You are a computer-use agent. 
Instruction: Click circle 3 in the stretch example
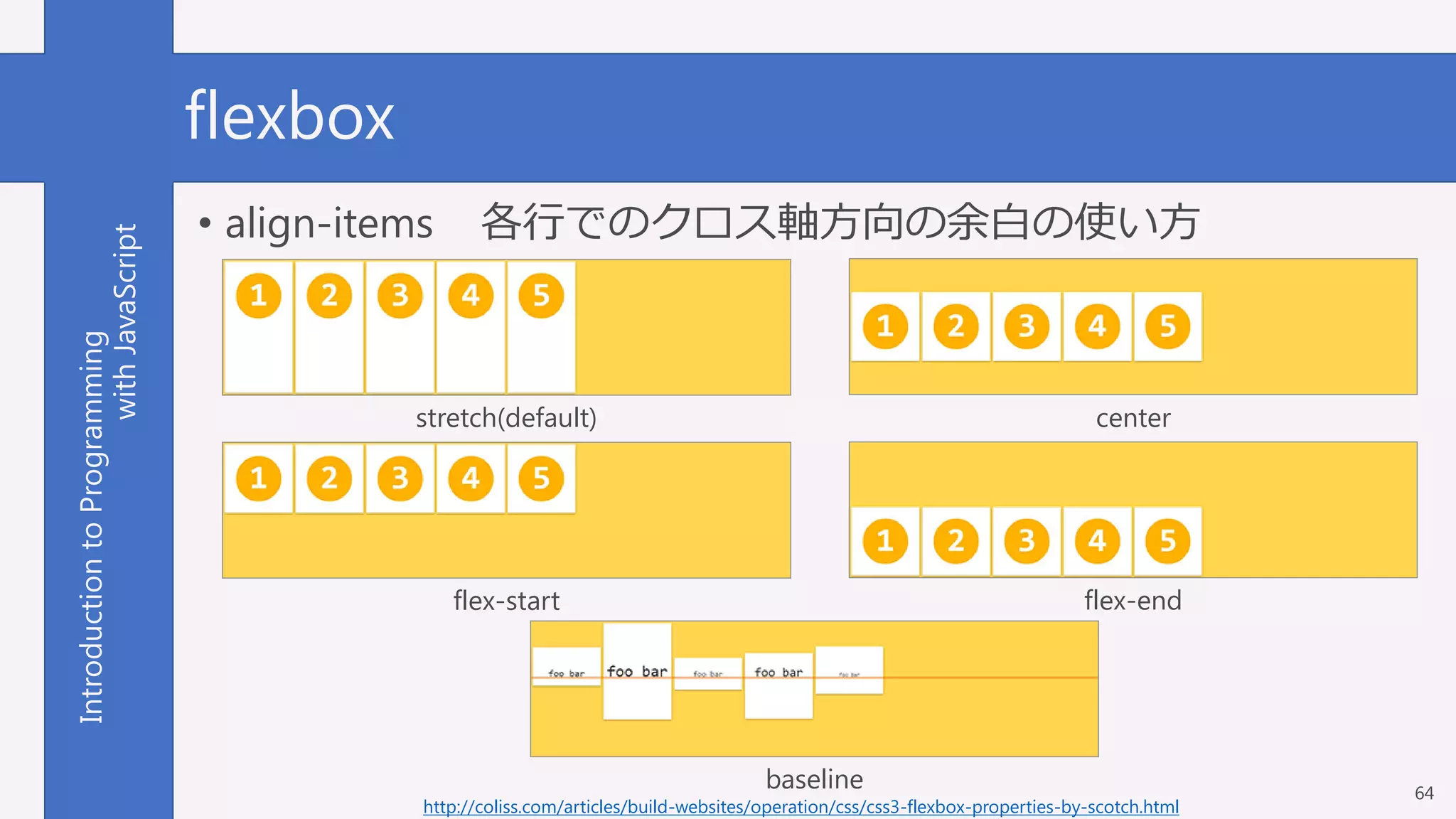click(400, 295)
